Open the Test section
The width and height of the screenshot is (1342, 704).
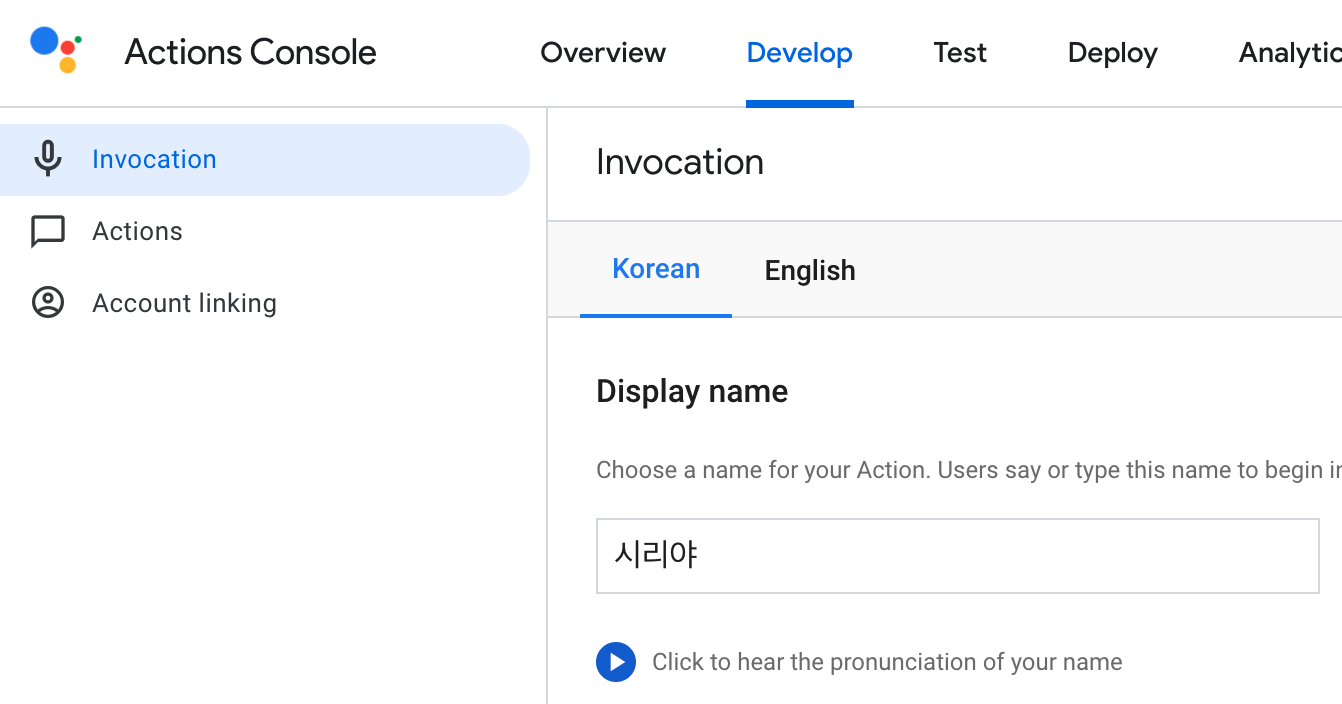(x=959, y=53)
